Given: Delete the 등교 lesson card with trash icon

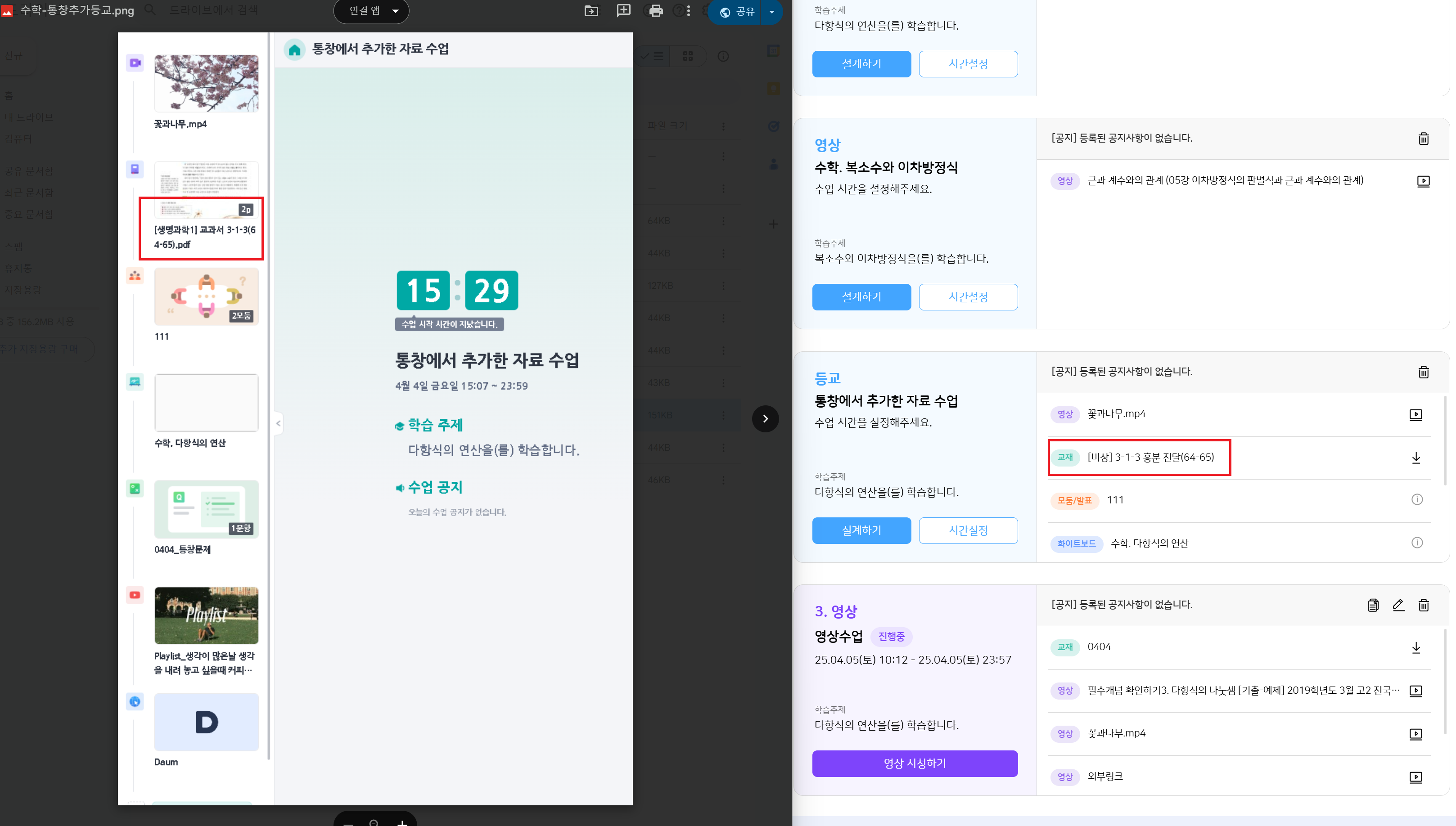Looking at the screenshot, I should click(x=1423, y=372).
